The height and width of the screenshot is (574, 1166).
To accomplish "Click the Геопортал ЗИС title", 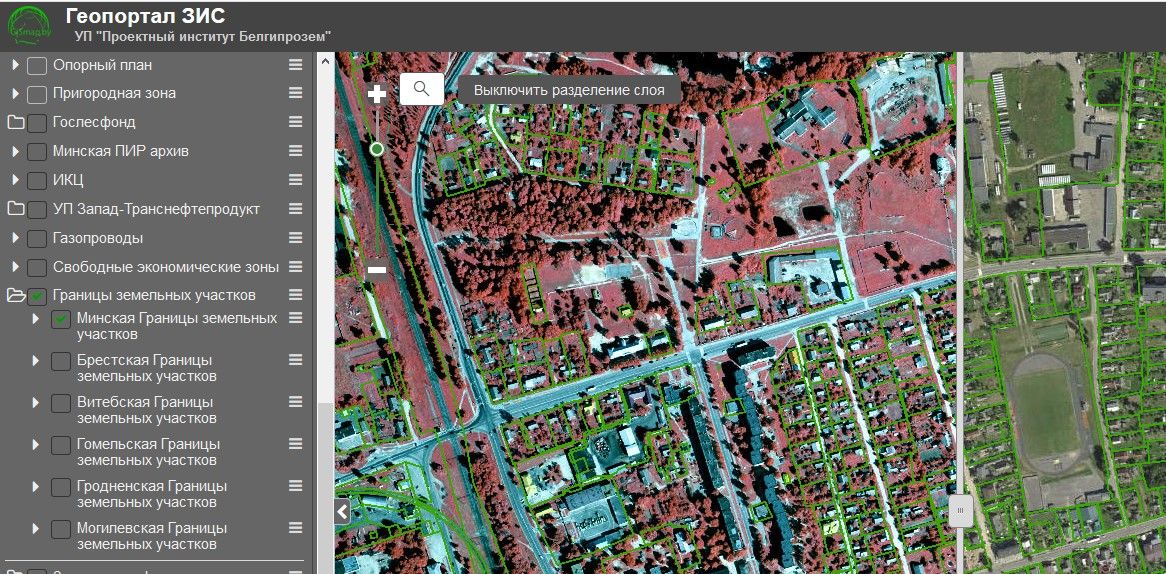I will click(x=145, y=16).
